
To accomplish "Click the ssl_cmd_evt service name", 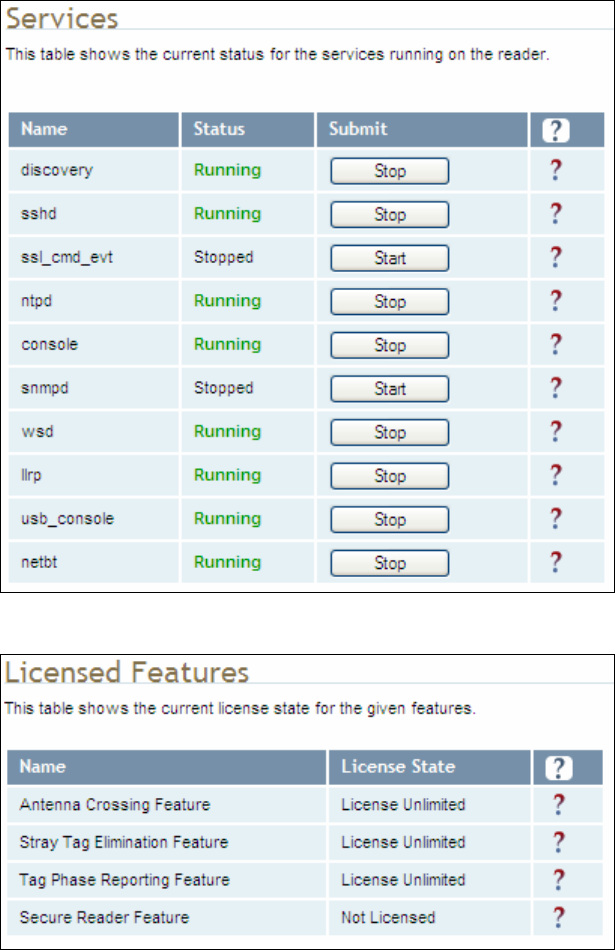I will pos(67,257).
